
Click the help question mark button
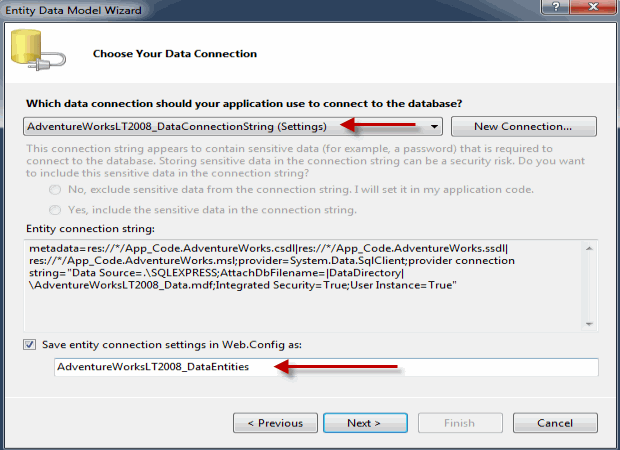pyautogui.click(x=555, y=7)
